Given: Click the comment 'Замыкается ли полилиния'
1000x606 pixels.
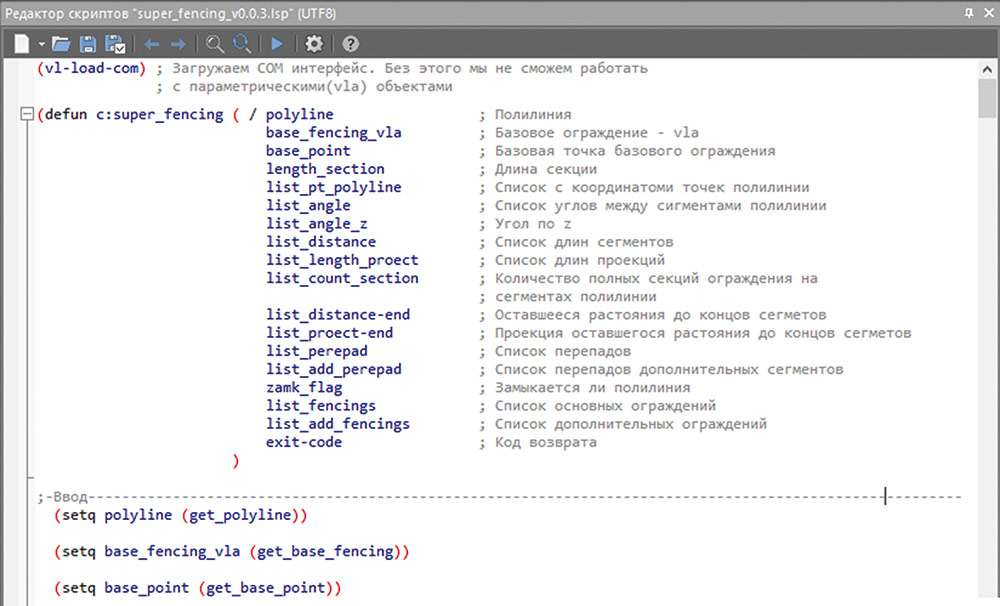Looking at the screenshot, I should pos(592,388).
